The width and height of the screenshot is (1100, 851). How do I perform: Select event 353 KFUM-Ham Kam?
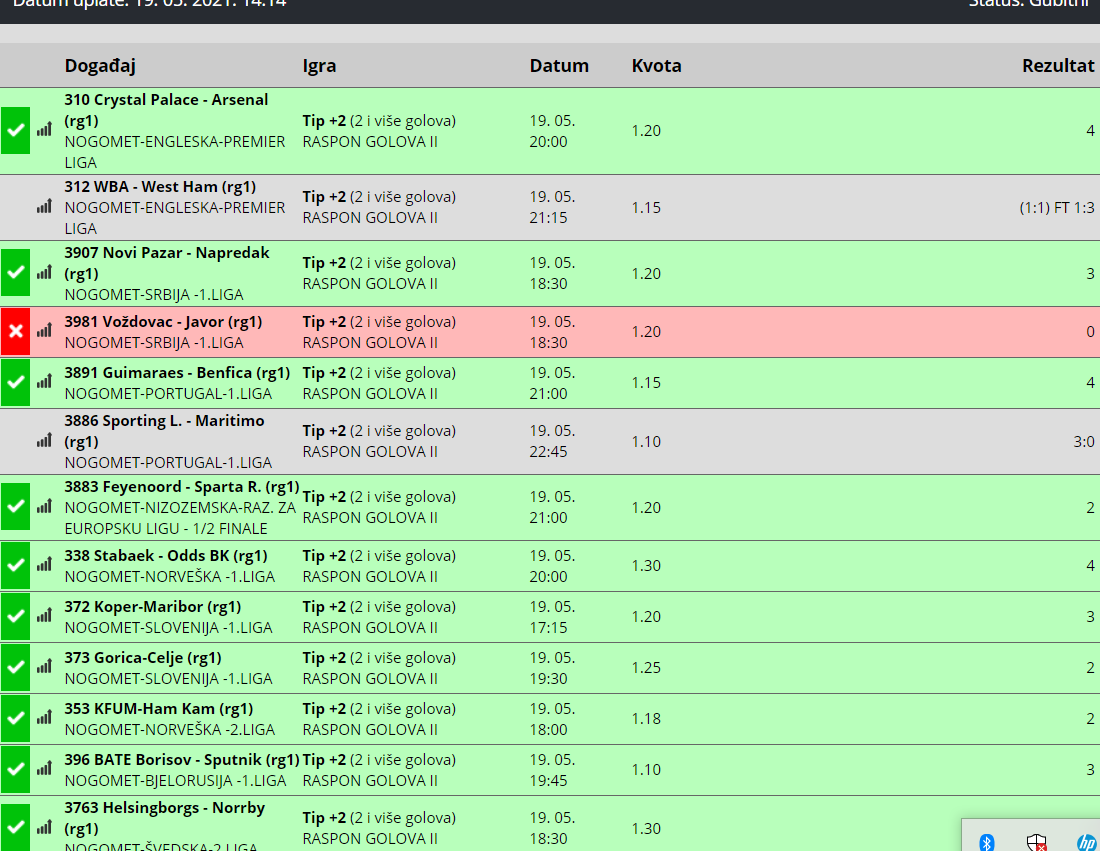click(159, 709)
